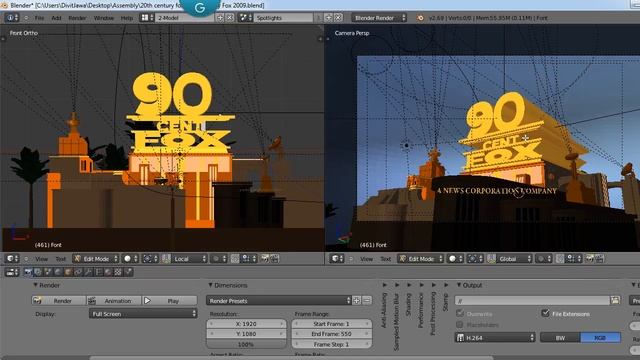This screenshot has height=360, width=640.
Task: Click the End Frame: 550 field
Action: (331, 333)
